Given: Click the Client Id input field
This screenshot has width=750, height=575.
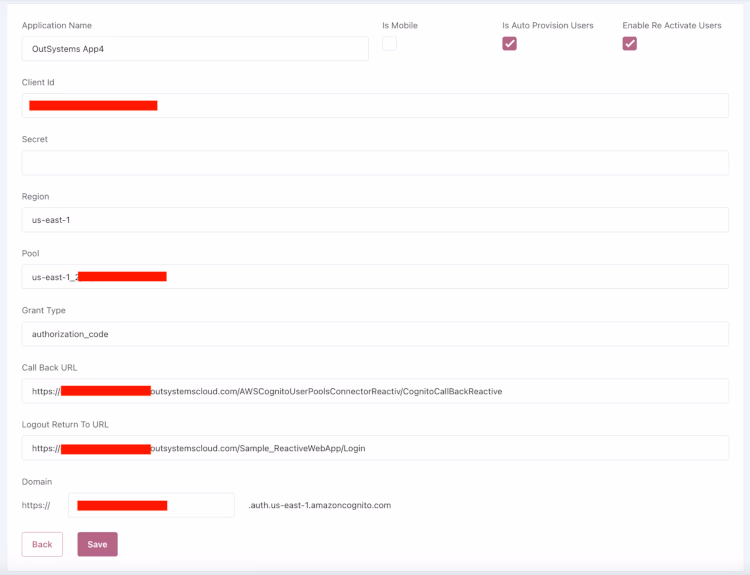Looking at the screenshot, I should coord(375,106).
